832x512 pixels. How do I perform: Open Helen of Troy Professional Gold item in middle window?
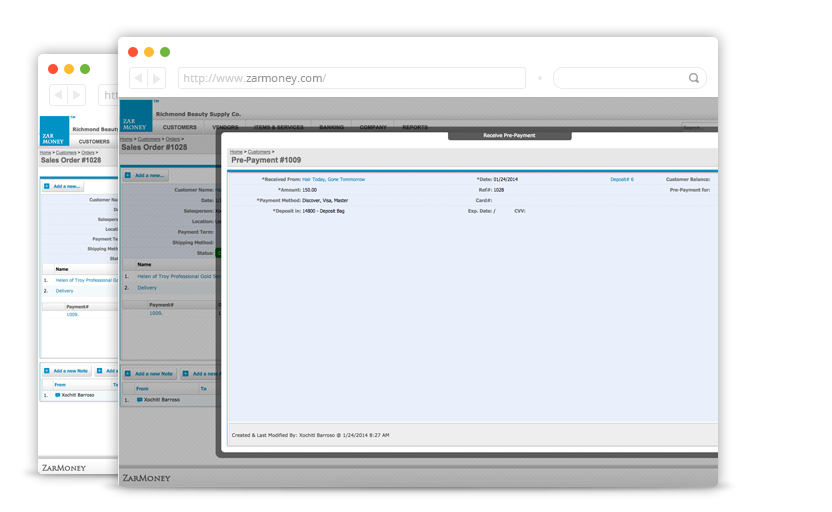tap(178, 276)
